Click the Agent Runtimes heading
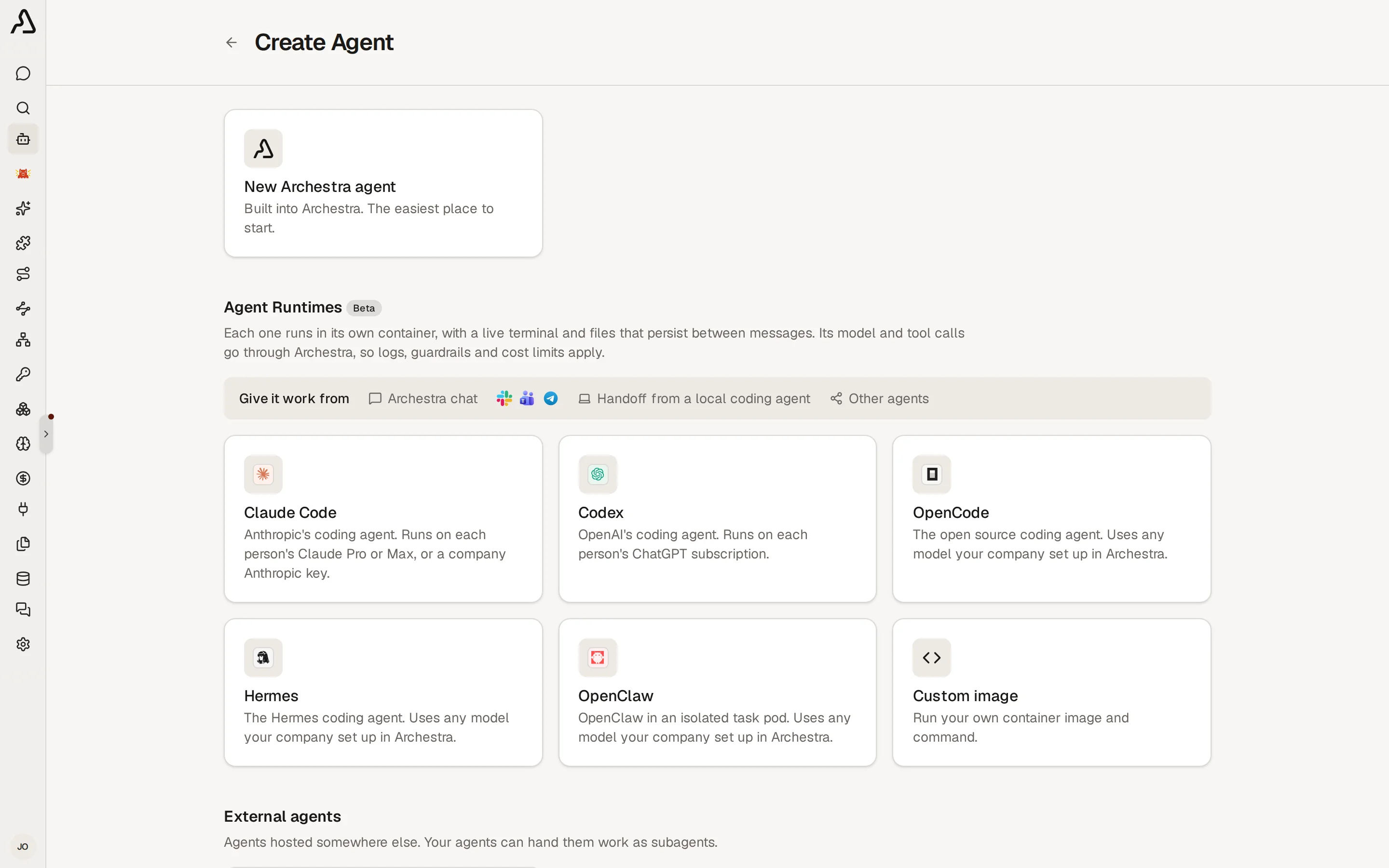This screenshot has height=868, width=1389. click(x=283, y=308)
